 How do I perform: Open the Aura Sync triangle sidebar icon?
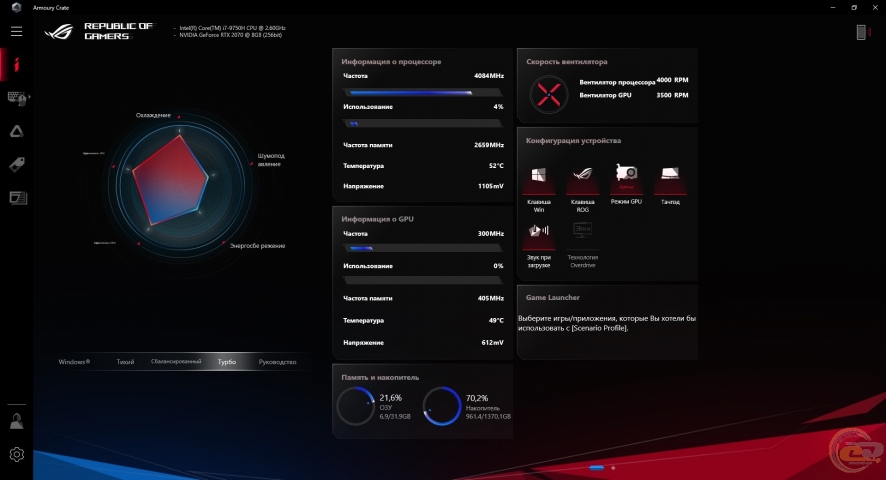click(x=16, y=131)
